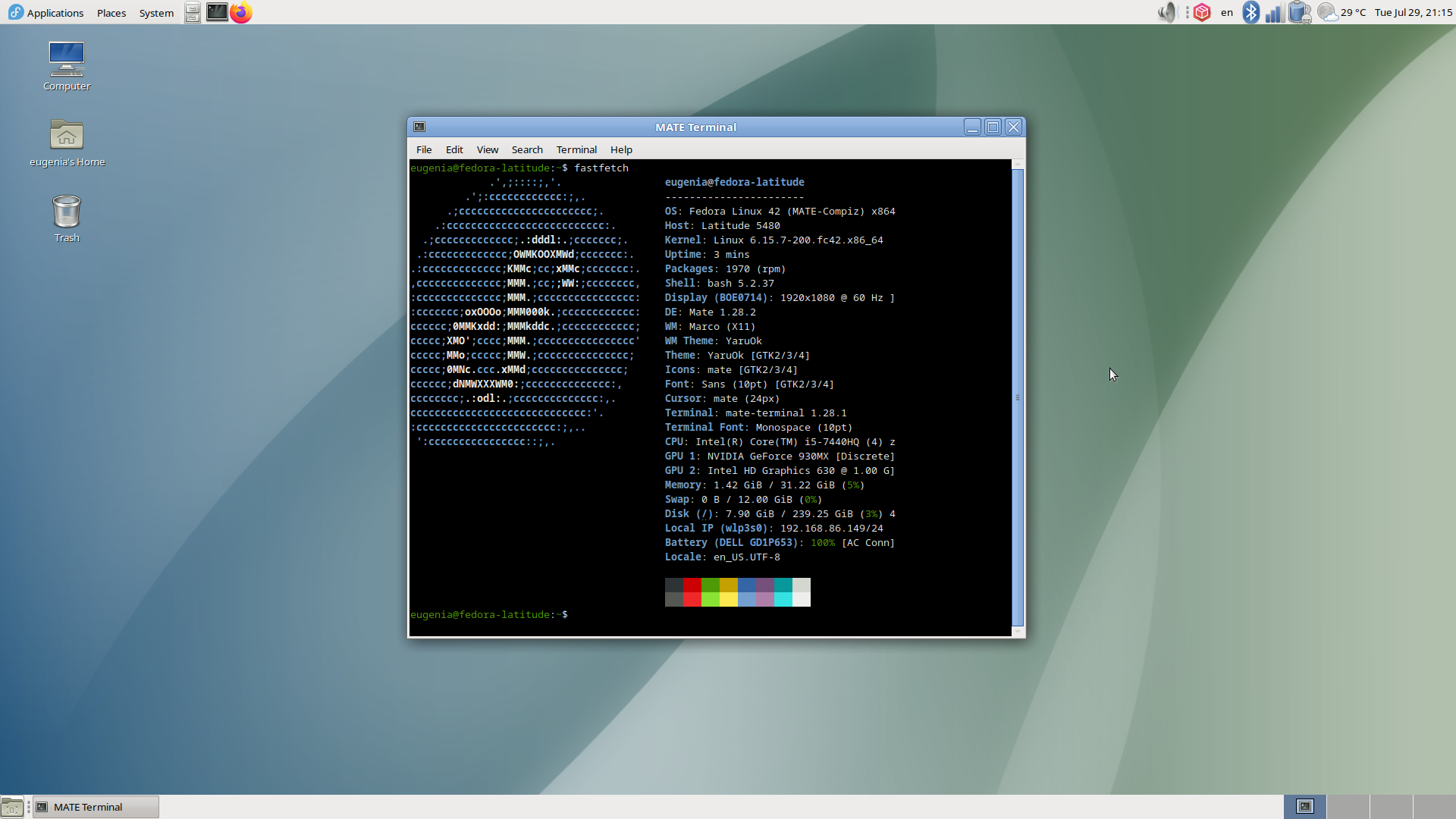Click the lime green swatch in bottom row
This screenshot has height=819, width=1456.
click(x=711, y=599)
